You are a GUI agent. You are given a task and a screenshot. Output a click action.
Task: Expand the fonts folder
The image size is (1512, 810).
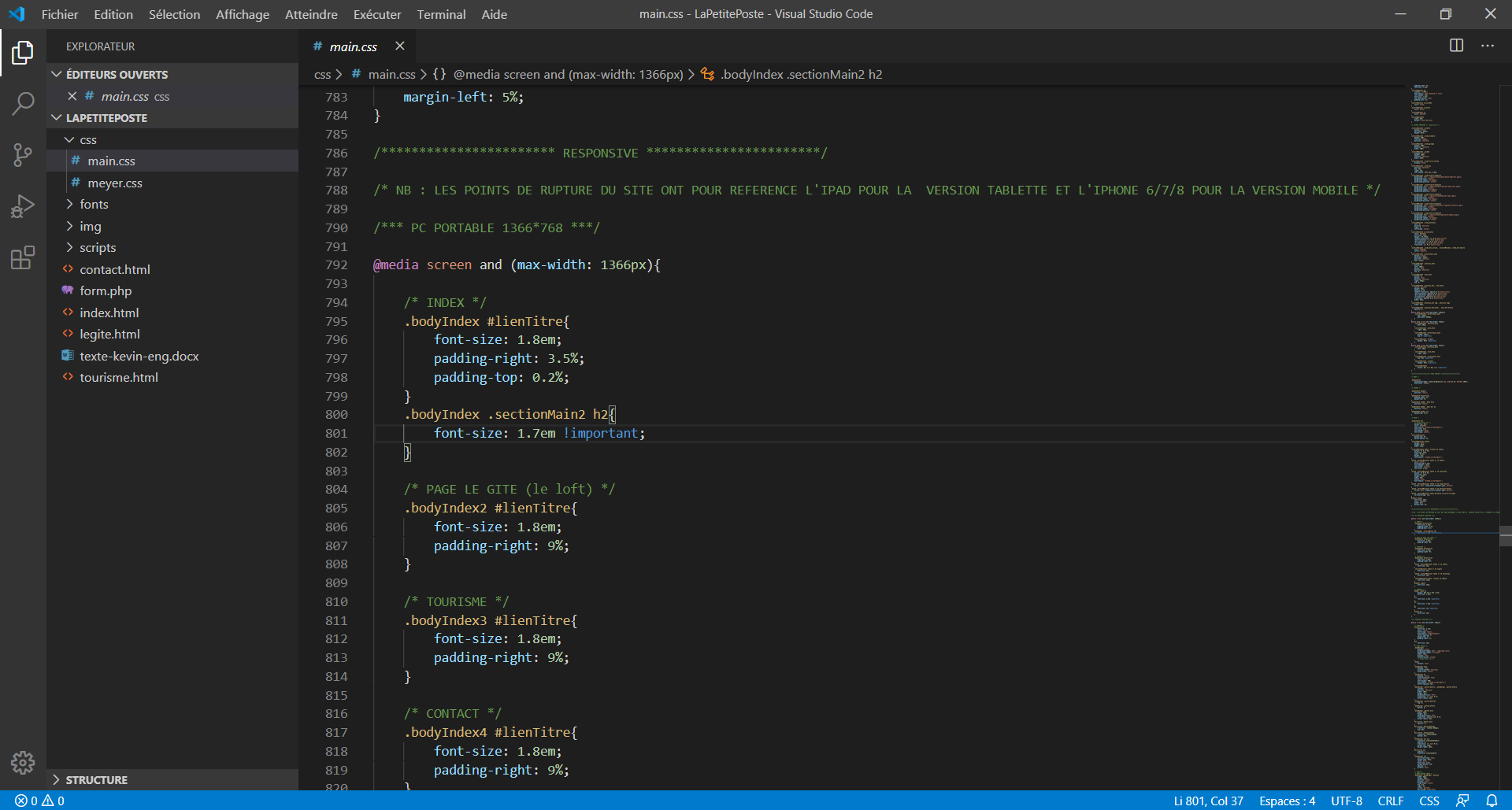pos(96,204)
